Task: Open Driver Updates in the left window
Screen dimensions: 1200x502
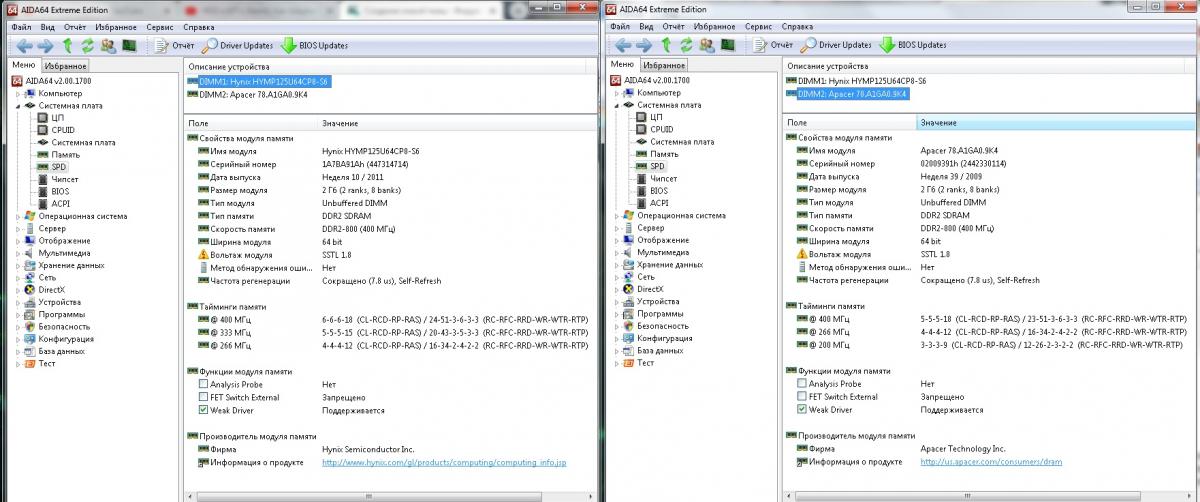Action: (238, 45)
